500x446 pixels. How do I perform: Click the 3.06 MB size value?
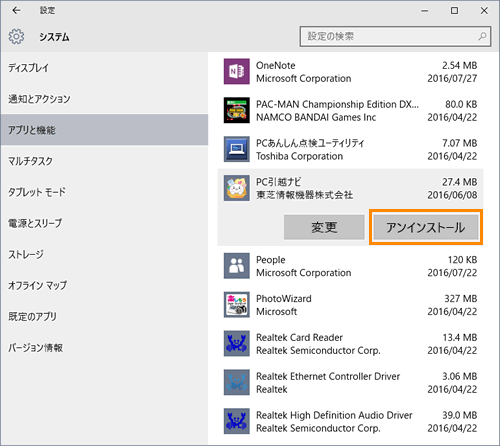coord(460,376)
